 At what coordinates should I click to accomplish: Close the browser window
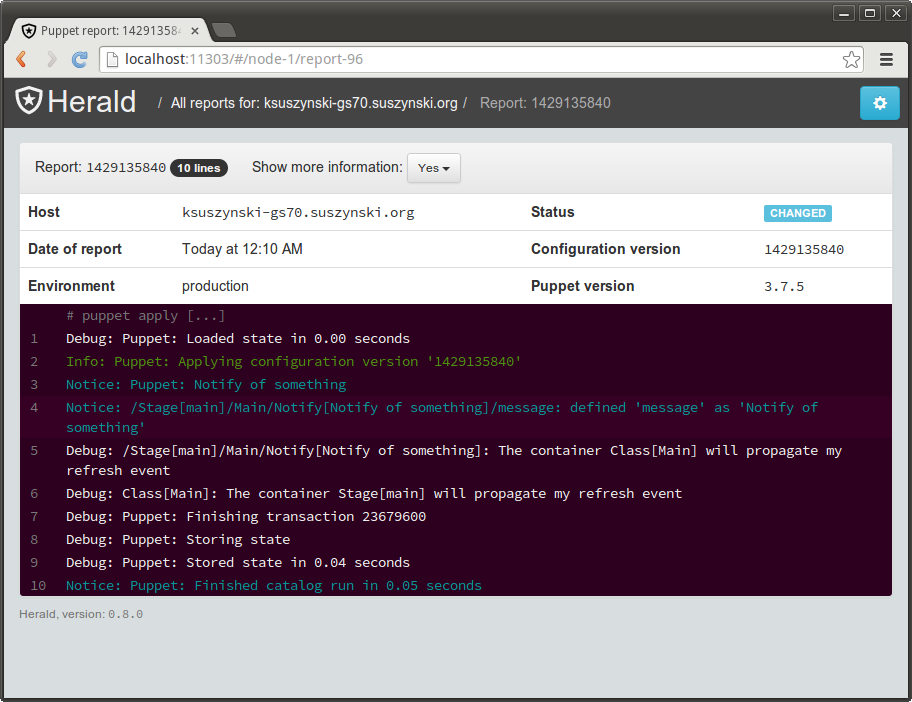pos(896,13)
